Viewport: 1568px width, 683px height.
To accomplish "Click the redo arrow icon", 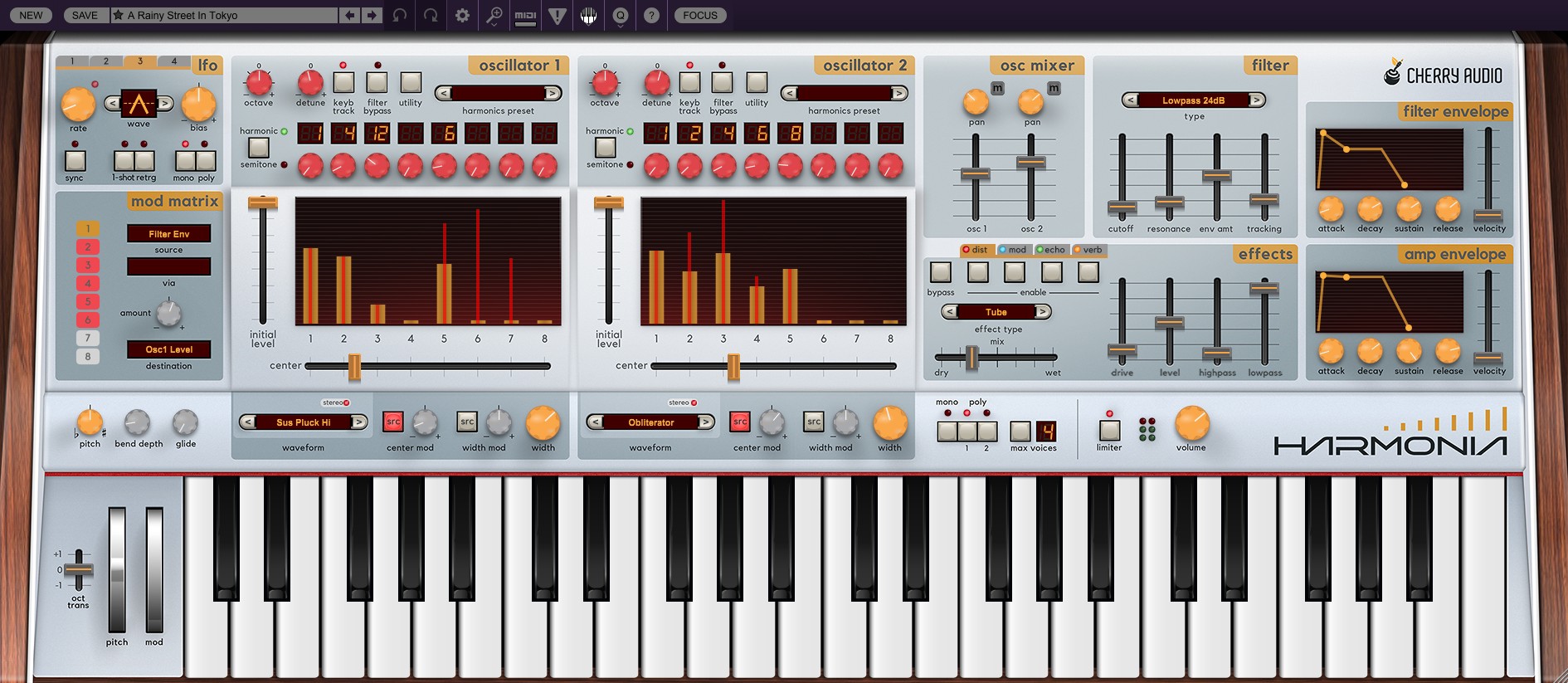I will [431, 15].
